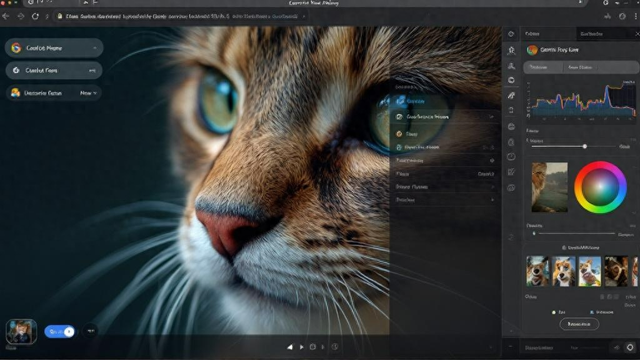Click the multicolor G logo in the first left pill
Screen dimensions: 640x360
[x=16, y=48]
